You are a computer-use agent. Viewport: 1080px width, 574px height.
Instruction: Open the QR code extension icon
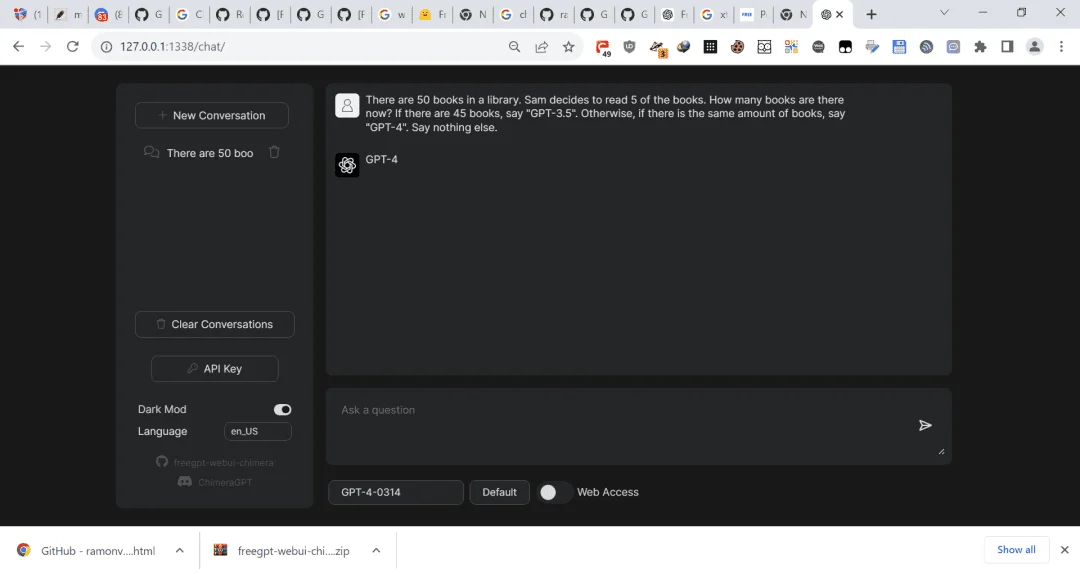point(791,47)
